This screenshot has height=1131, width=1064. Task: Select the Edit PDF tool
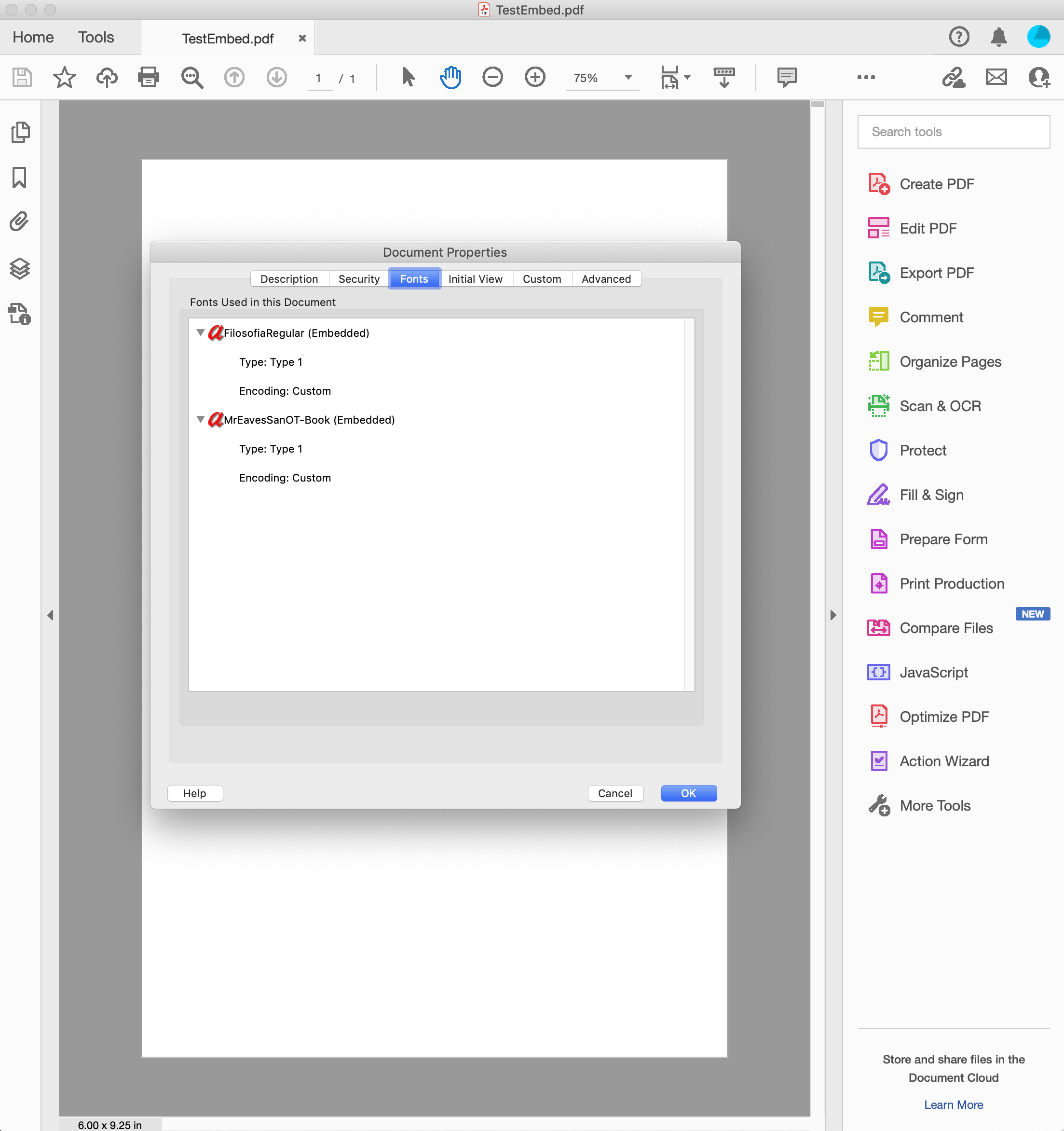[928, 228]
